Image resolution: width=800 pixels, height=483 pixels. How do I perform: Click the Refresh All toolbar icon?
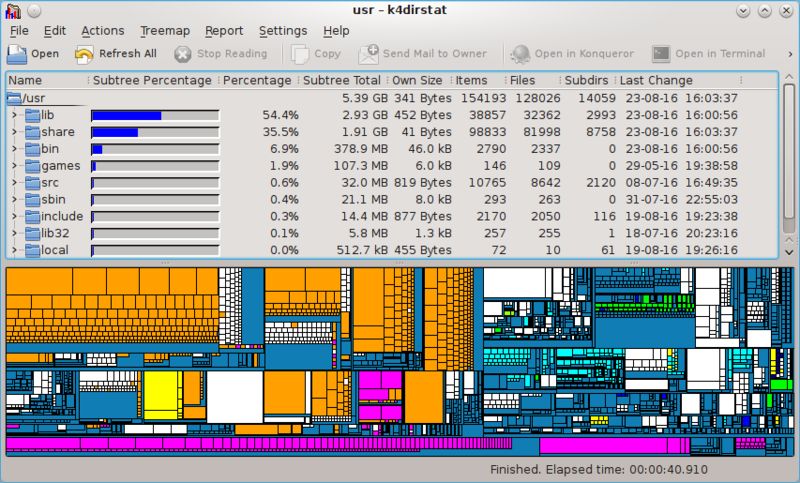coord(84,54)
